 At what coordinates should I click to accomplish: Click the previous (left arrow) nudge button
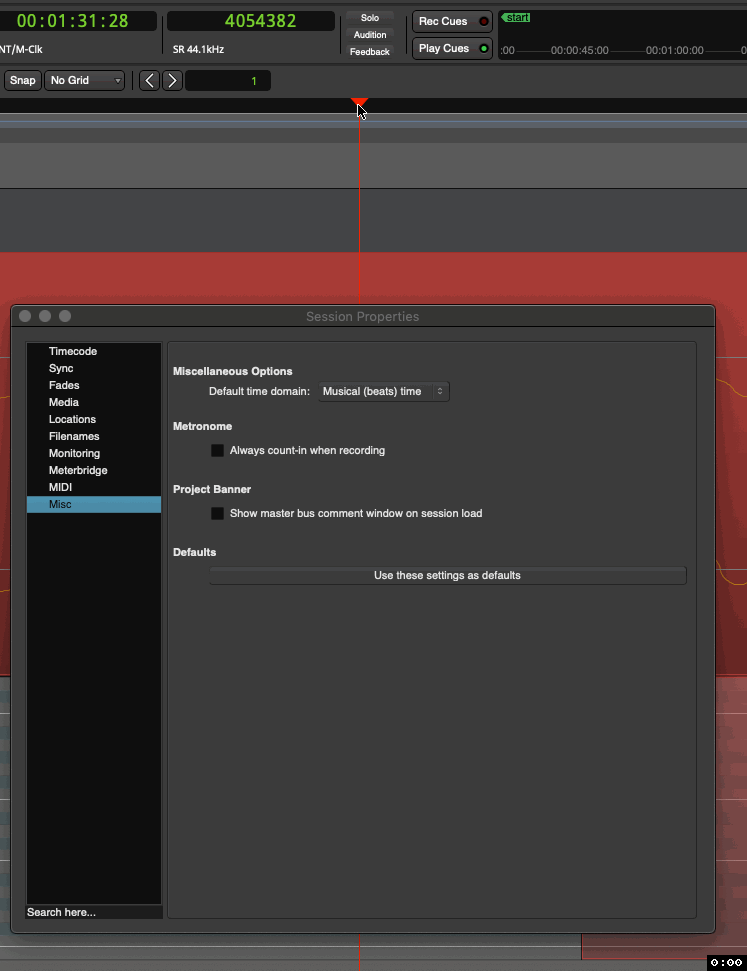point(149,81)
